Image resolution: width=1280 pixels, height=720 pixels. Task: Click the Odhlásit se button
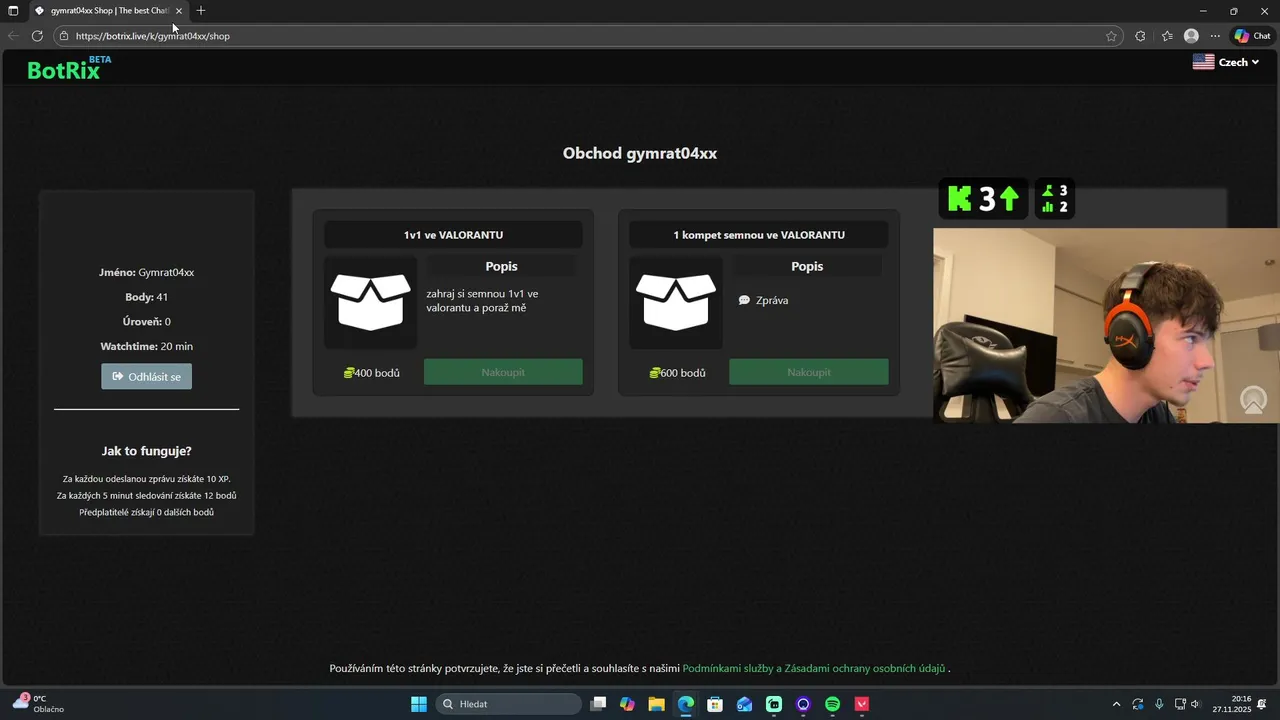[146, 376]
